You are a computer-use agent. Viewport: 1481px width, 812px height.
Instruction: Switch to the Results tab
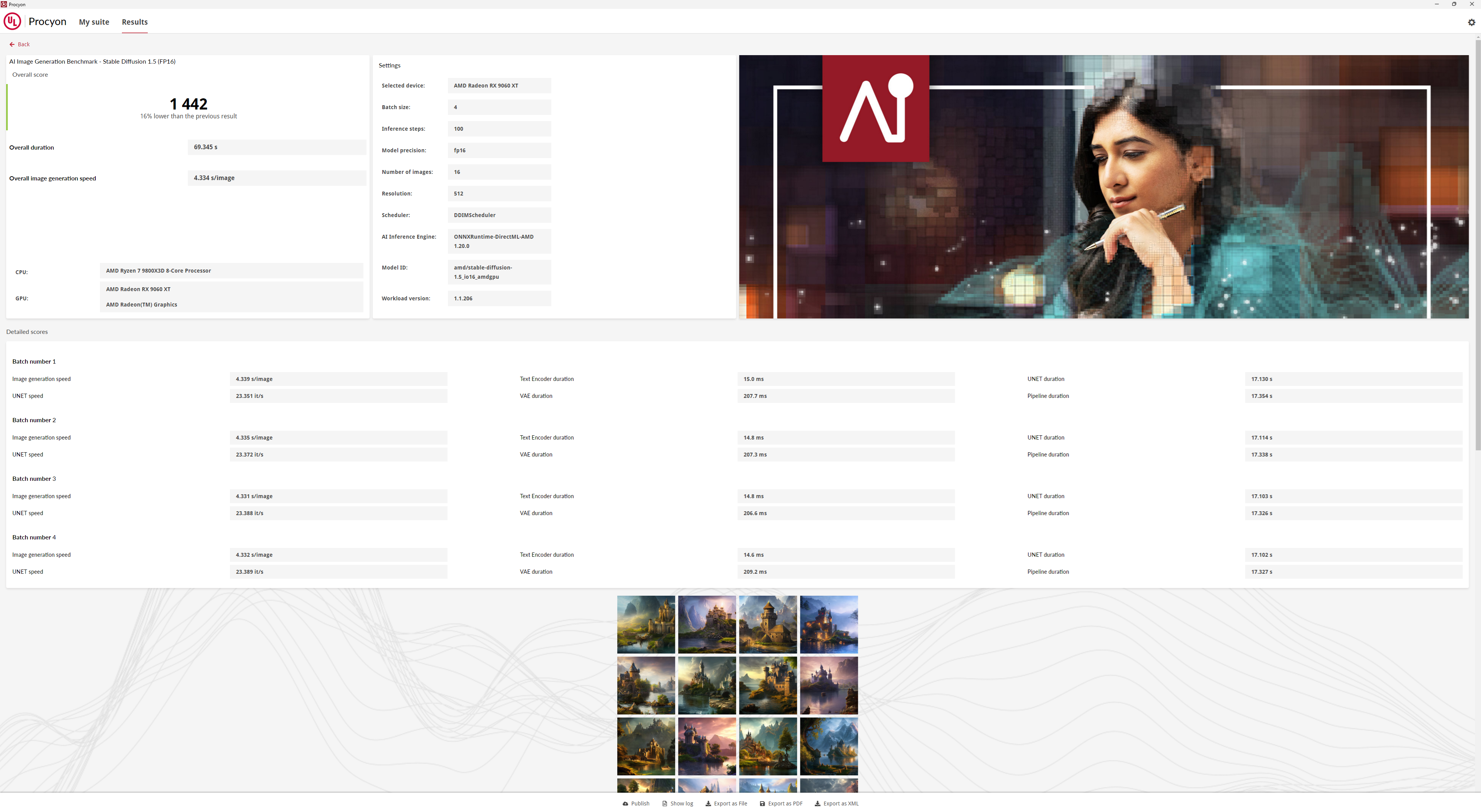(x=135, y=22)
